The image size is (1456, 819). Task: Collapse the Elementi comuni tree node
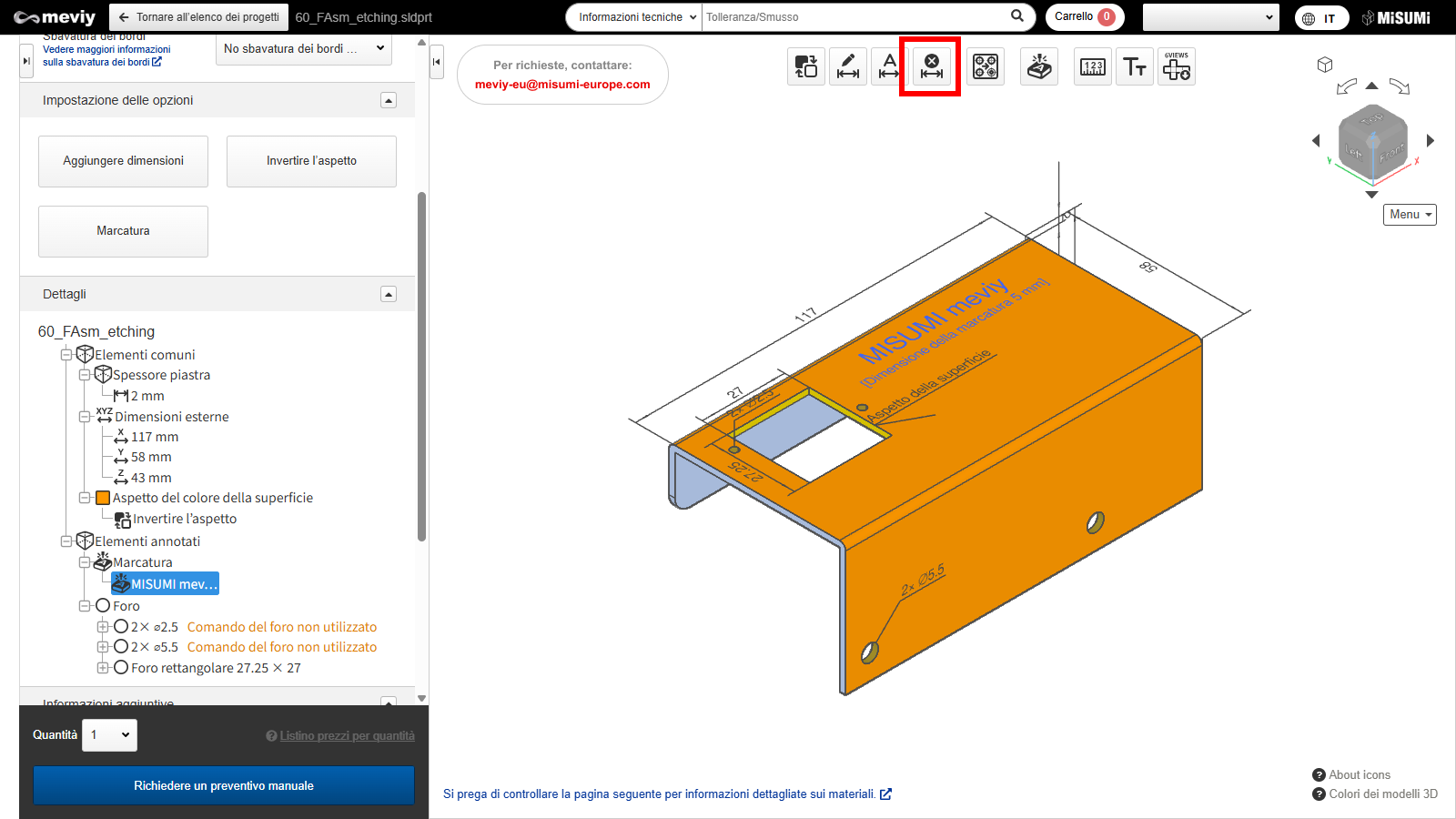(66, 355)
